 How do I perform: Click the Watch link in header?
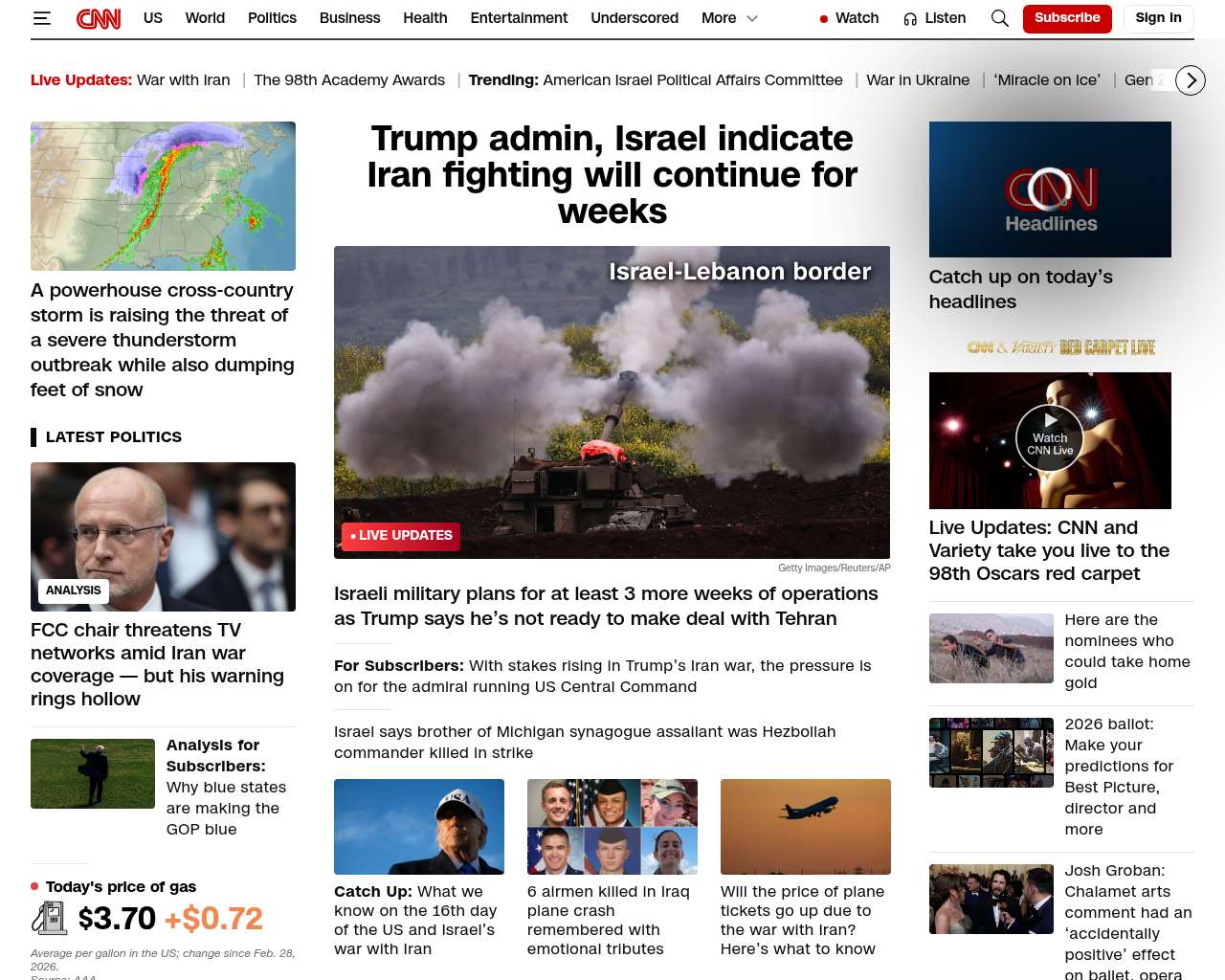[x=857, y=18]
